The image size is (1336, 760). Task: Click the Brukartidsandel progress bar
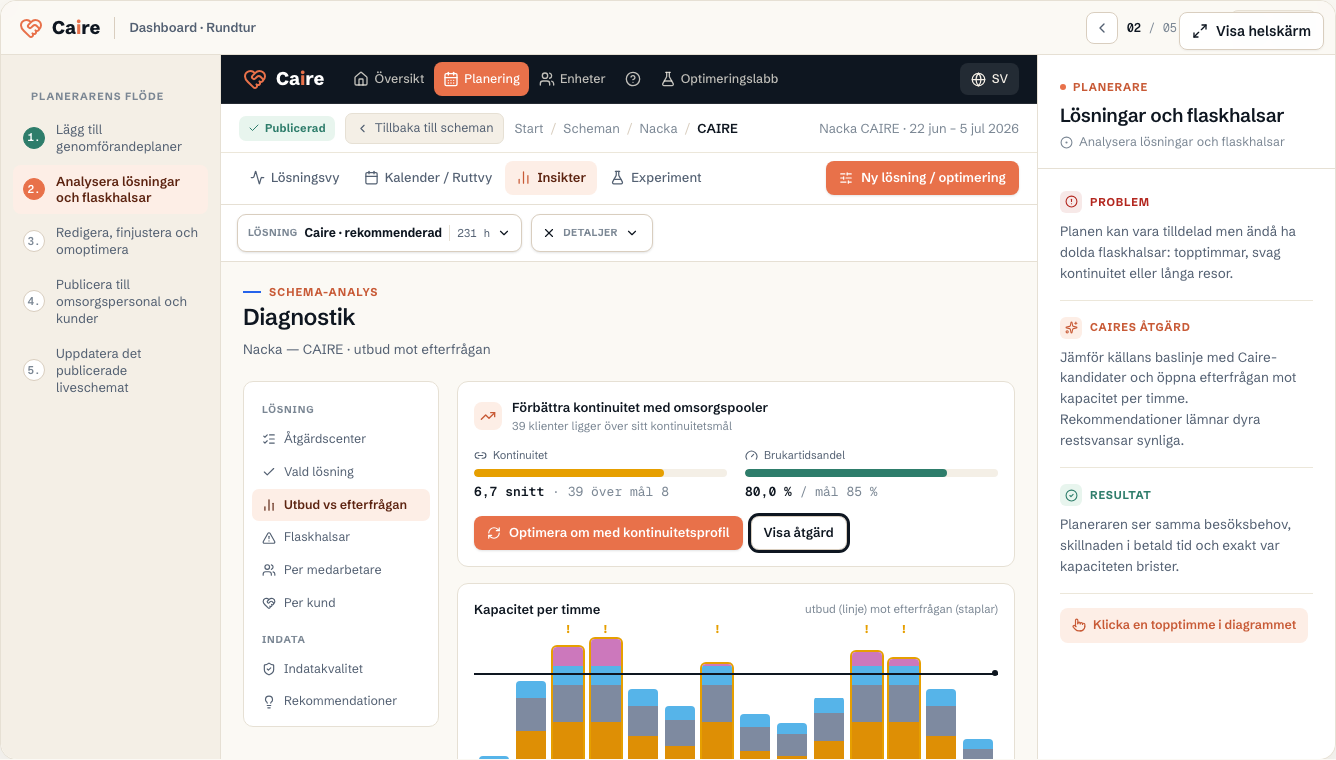point(871,473)
